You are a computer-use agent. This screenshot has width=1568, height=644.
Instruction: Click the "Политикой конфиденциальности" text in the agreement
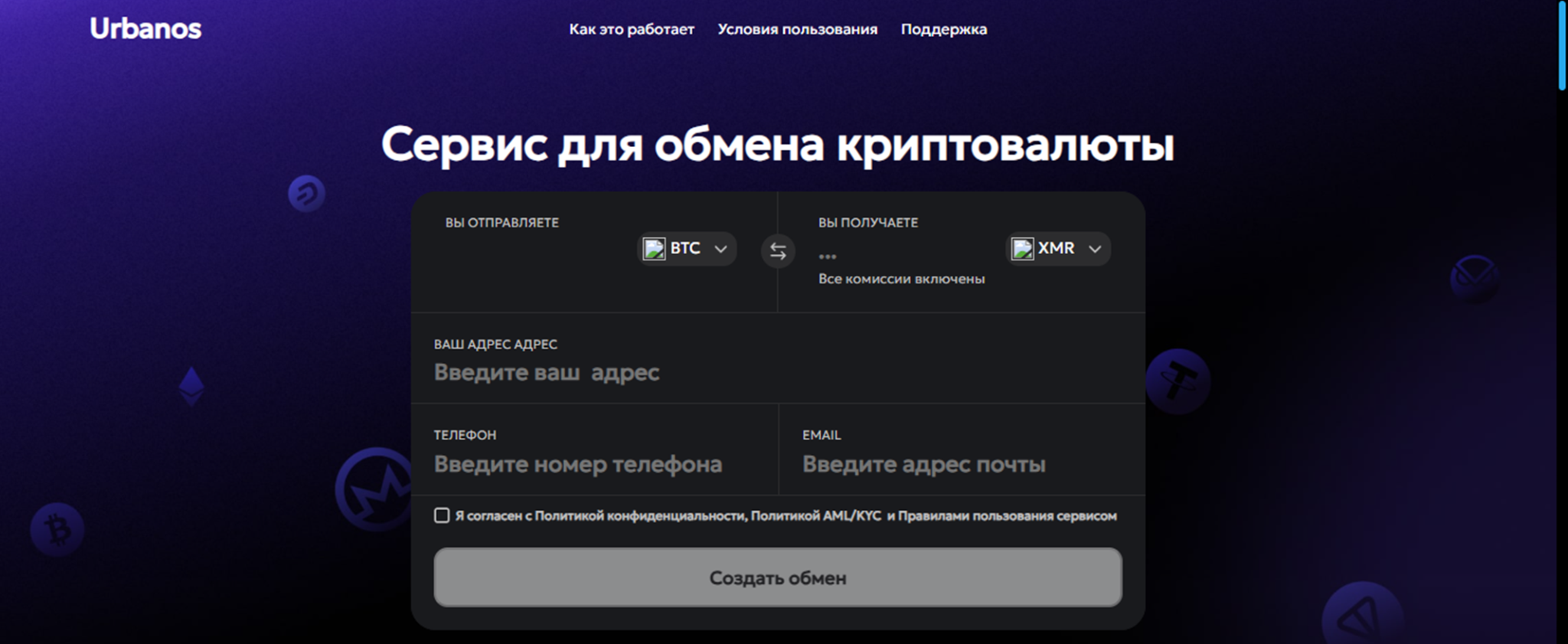coord(640,516)
